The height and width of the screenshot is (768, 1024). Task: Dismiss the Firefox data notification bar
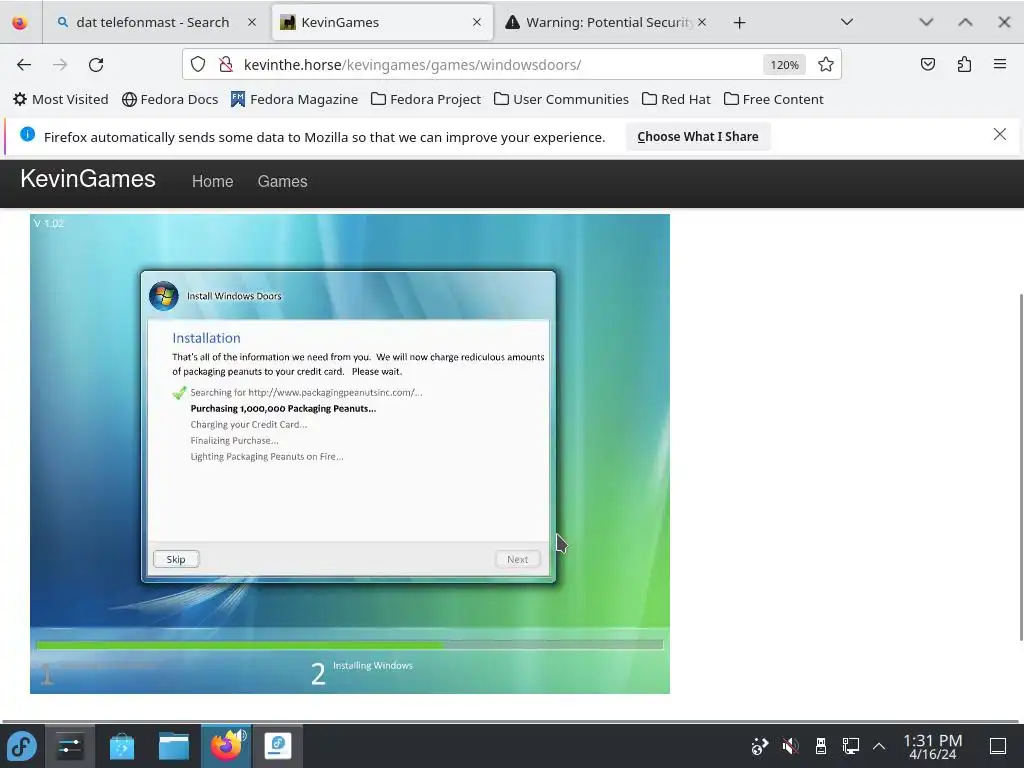(999, 135)
